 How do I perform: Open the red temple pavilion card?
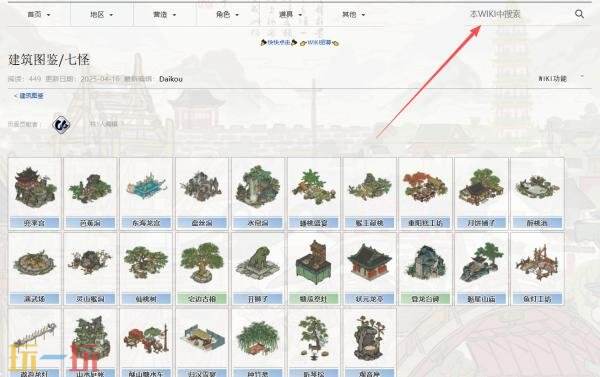point(370,269)
